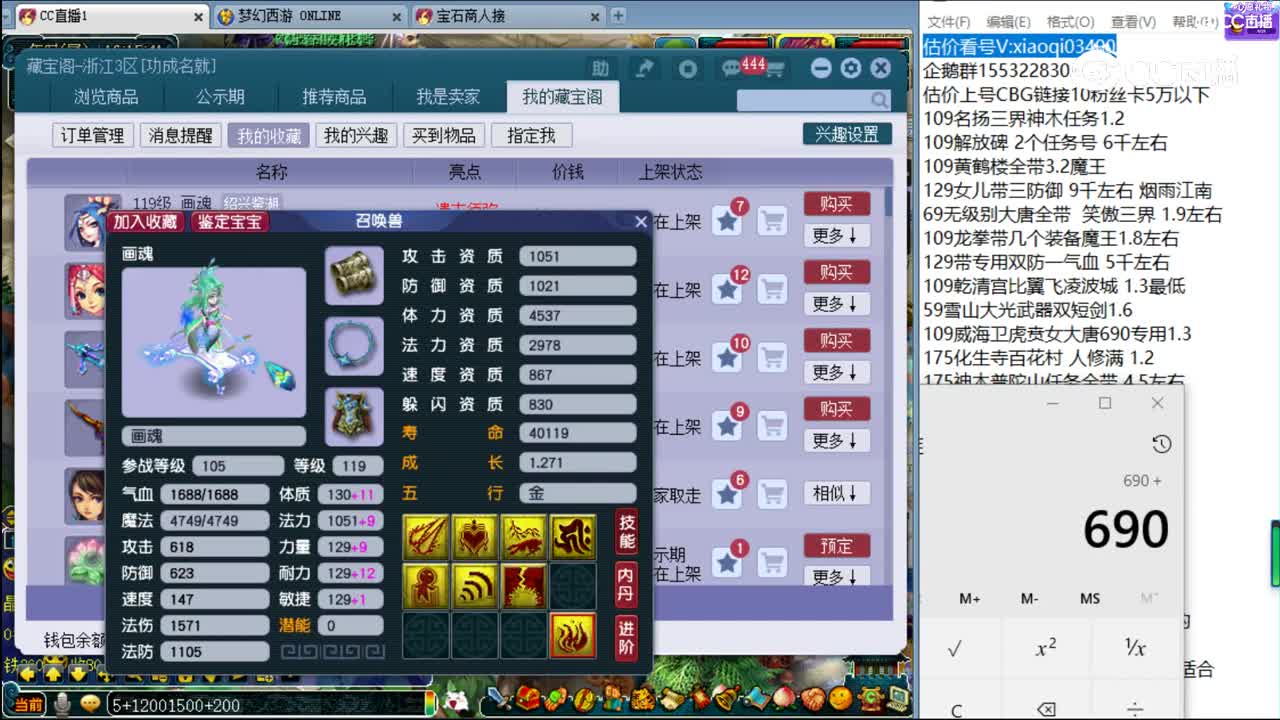This screenshot has height=720, width=1280.
Task: Switch to 推荐商品 tab
Action: [334, 97]
